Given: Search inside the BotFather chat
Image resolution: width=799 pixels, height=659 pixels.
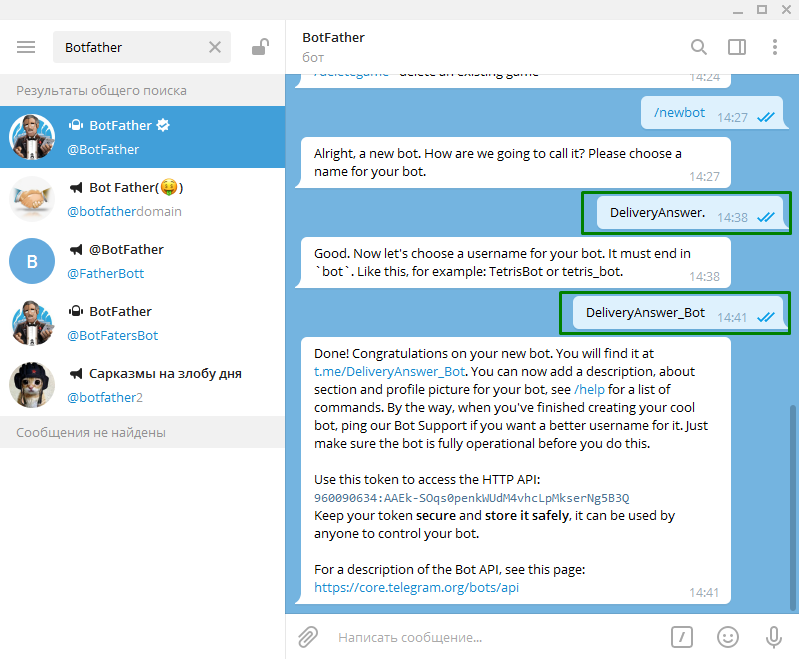Looking at the screenshot, I should click(x=699, y=47).
